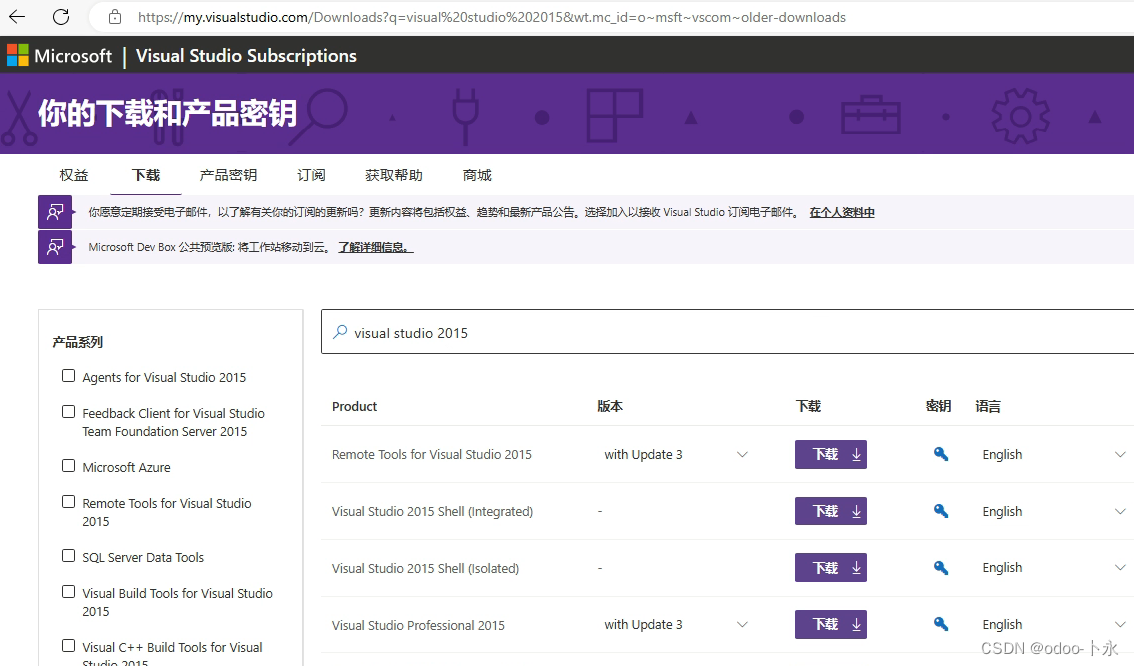This screenshot has width=1134, height=666.
Task: Click Visual Studio Subscriptions header title
Action: pos(246,56)
